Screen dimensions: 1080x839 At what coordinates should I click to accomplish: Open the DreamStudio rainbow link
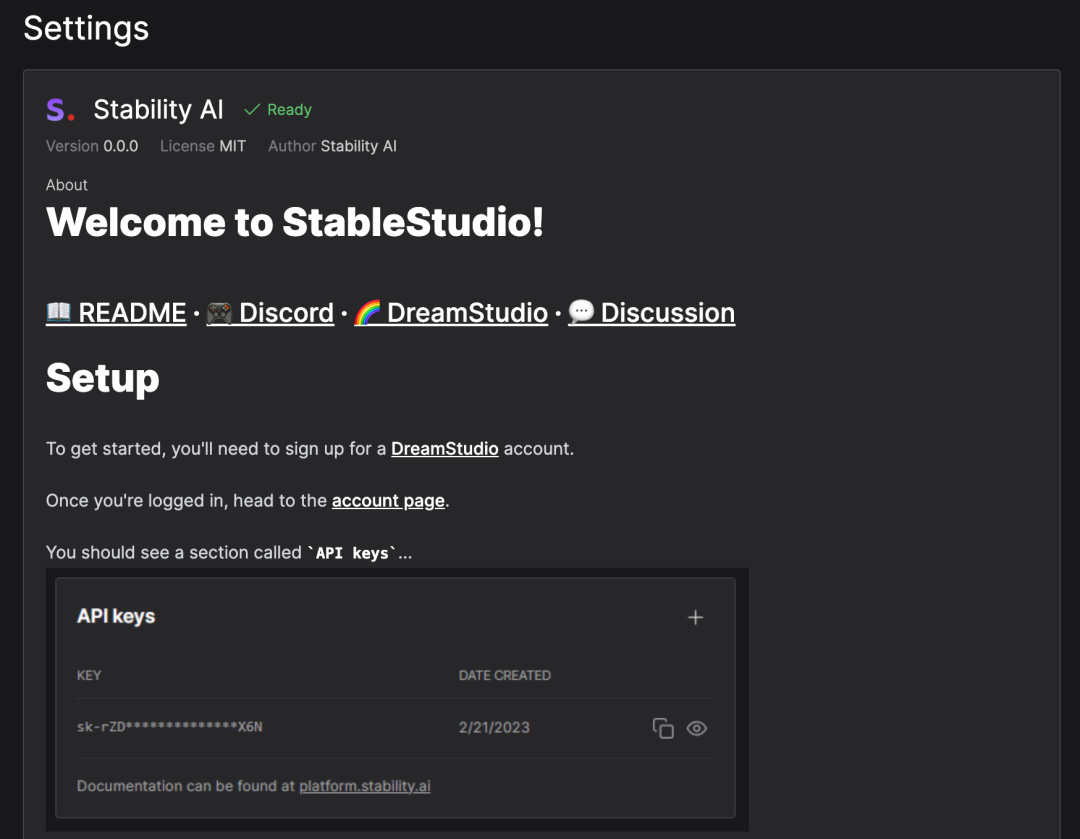pyautogui.click(x=451, y=313)
